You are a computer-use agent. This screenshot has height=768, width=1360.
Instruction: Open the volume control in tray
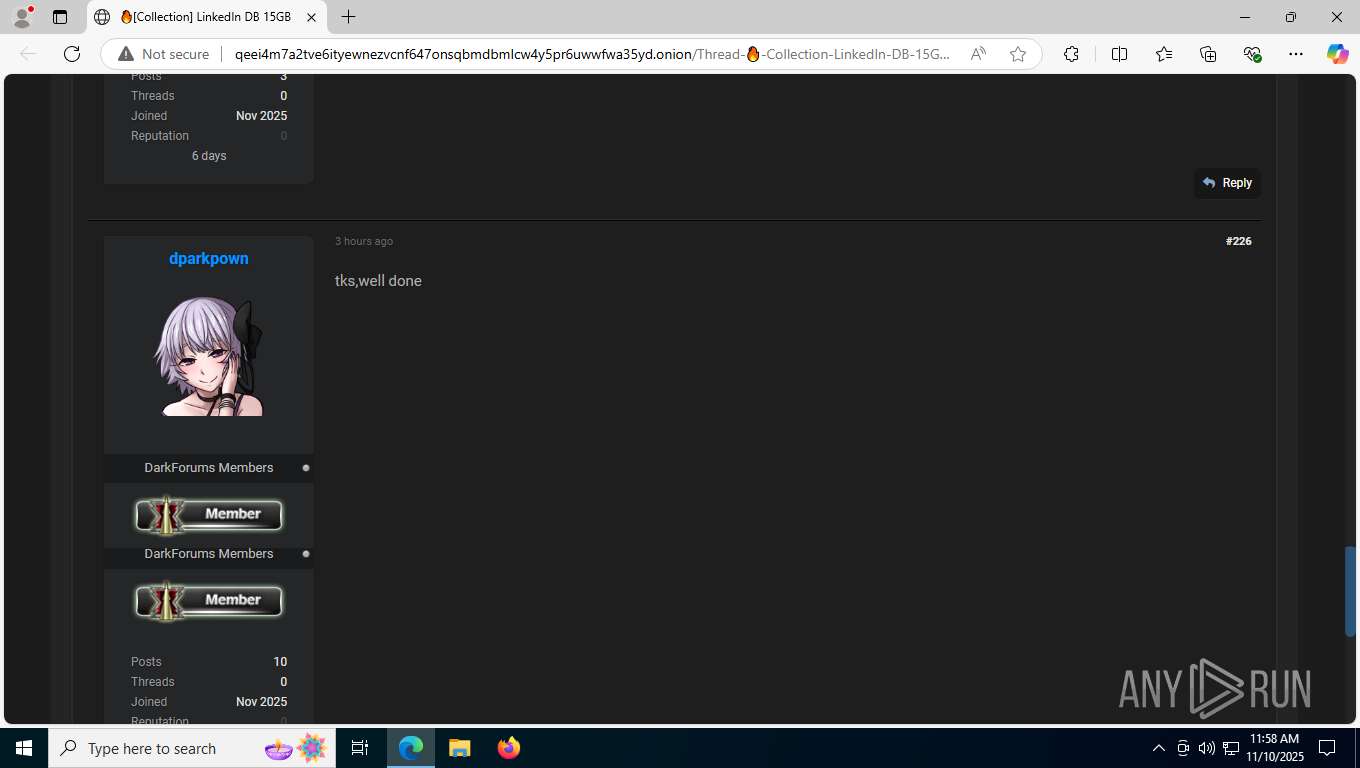pyautogui.click(x=1206, y=748)
